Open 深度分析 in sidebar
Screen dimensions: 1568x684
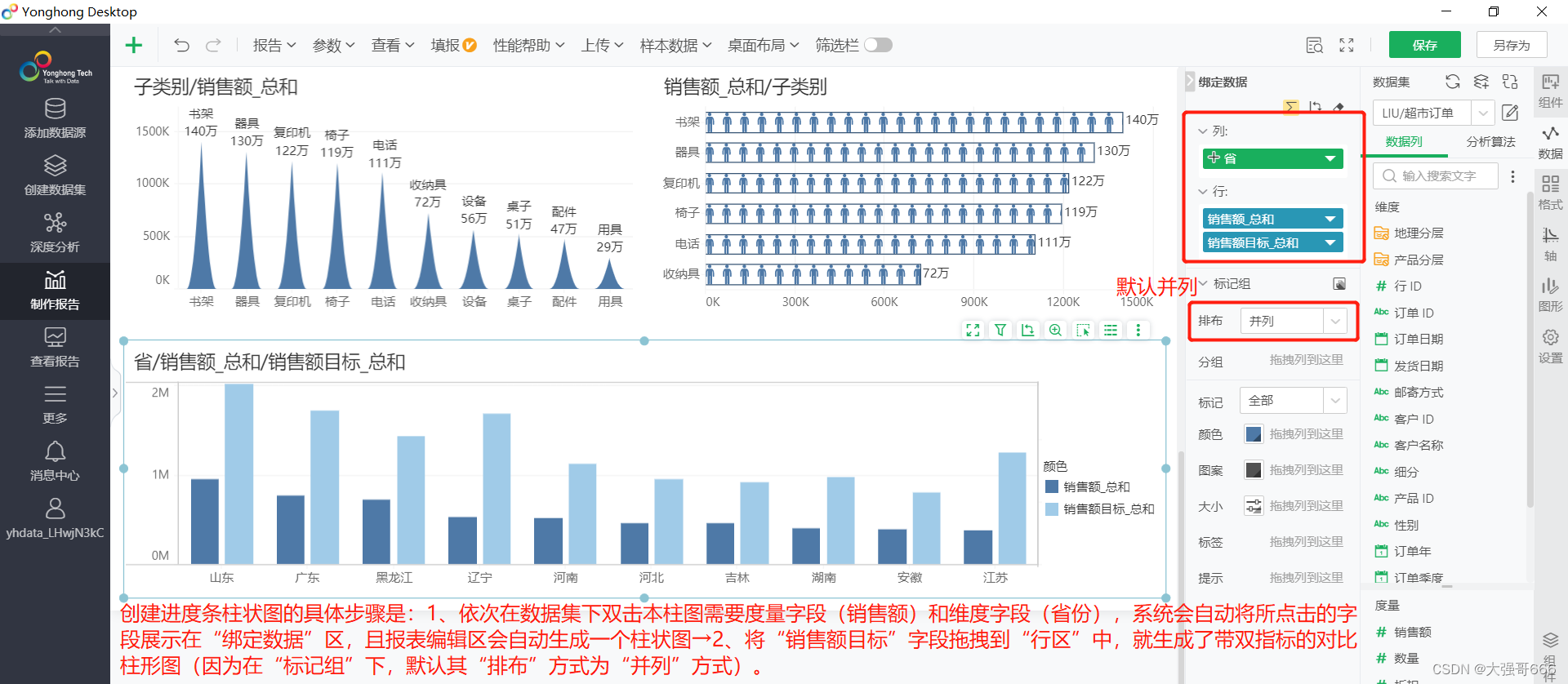click(x=55, y=233)
